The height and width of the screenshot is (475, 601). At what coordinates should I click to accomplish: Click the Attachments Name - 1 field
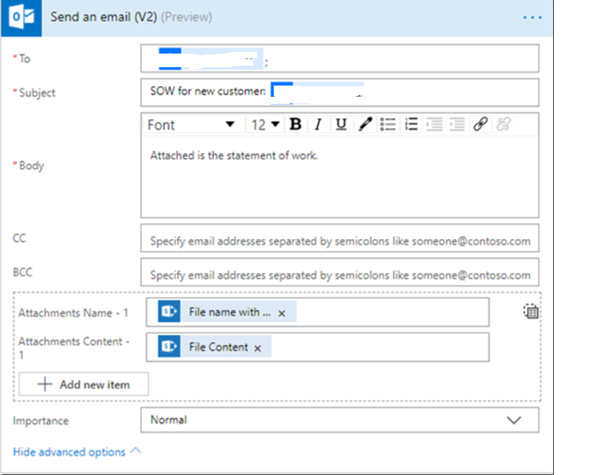[x=317, y=312]
